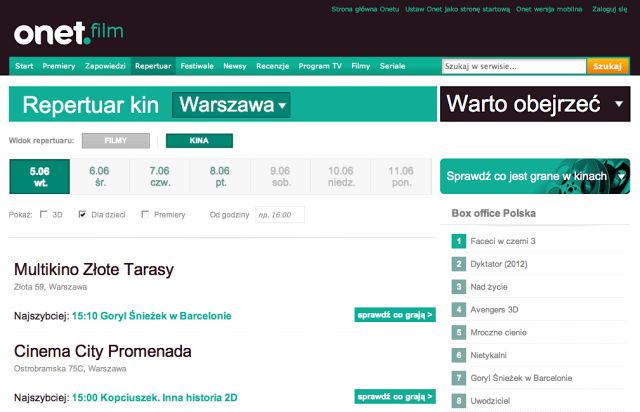Open Nietykalni box office entry
Screen dimensions: 640x412
489,355
